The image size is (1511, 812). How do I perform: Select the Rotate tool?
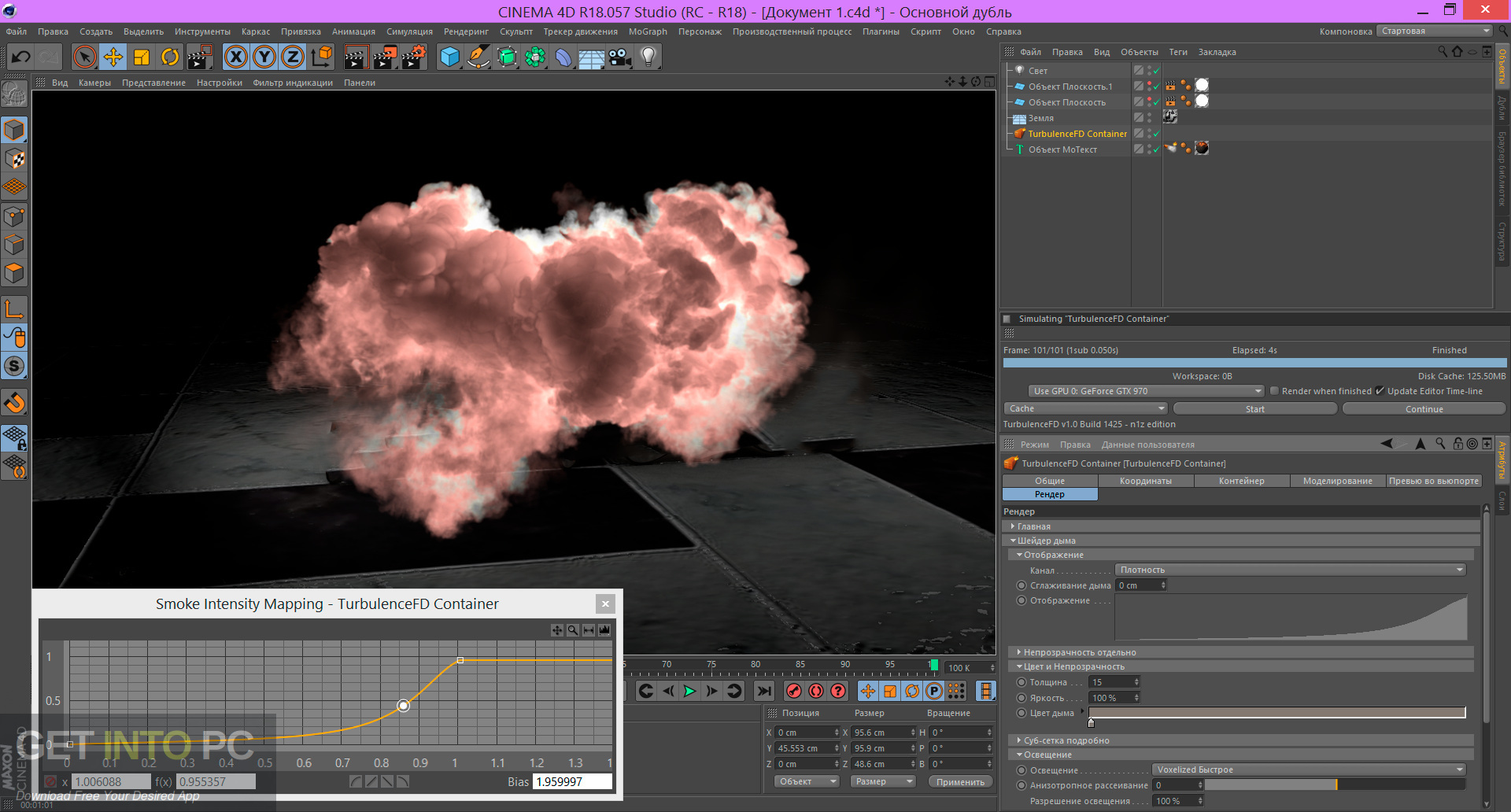pyautogui.click(x=170, y=57)
